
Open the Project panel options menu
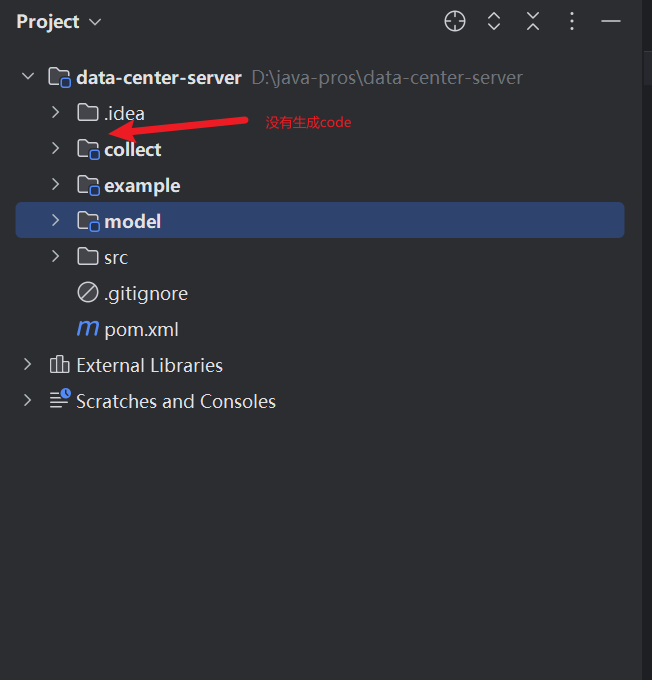pyautogui.click(x=572, y=21)
